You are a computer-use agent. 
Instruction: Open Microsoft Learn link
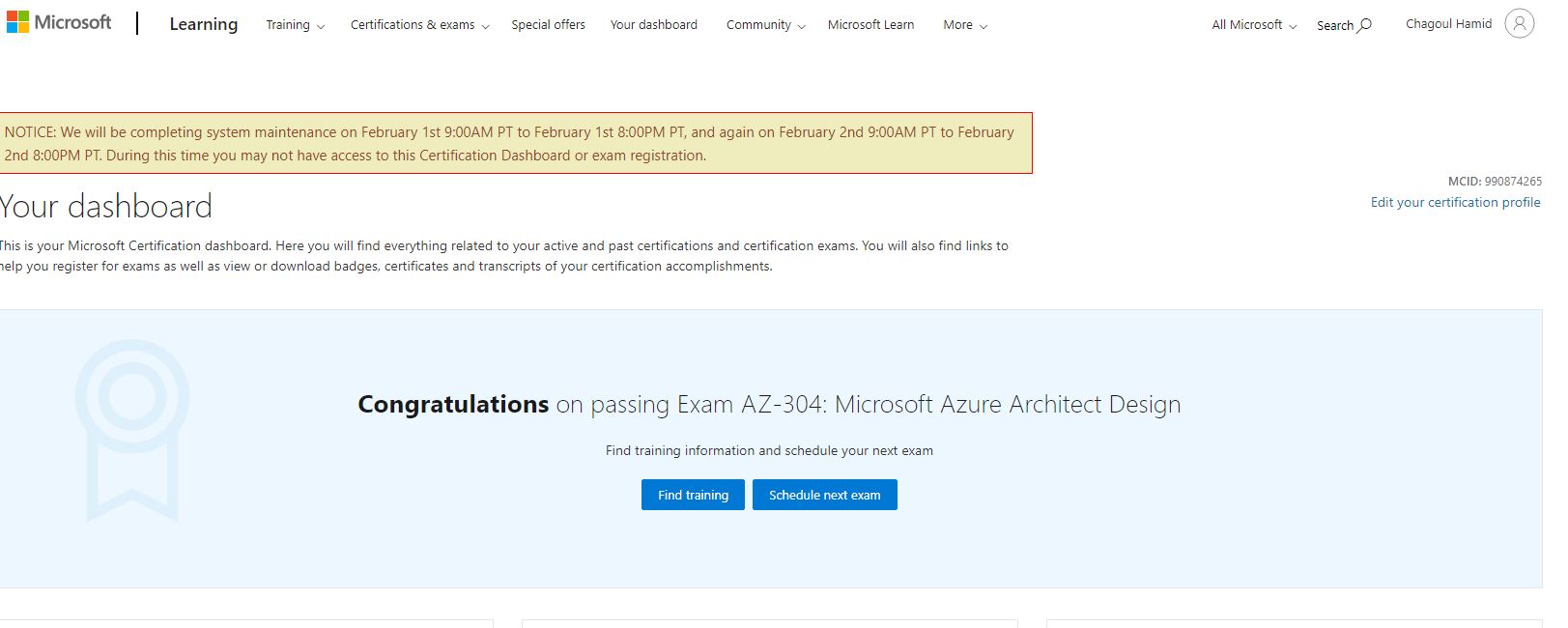click(x=870, y=25)
